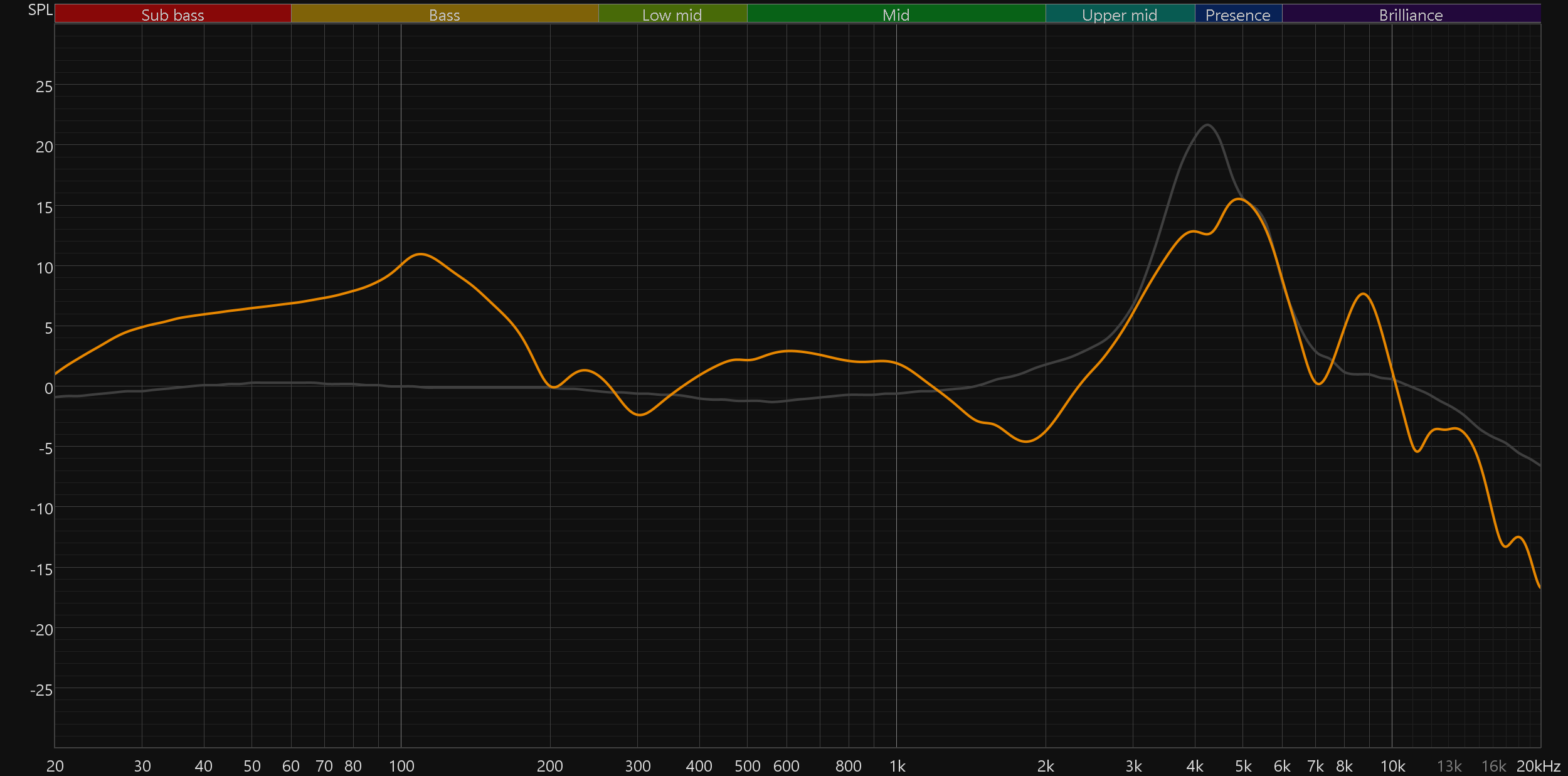Click the 0 dB label on SPL axis

(48, 388)
